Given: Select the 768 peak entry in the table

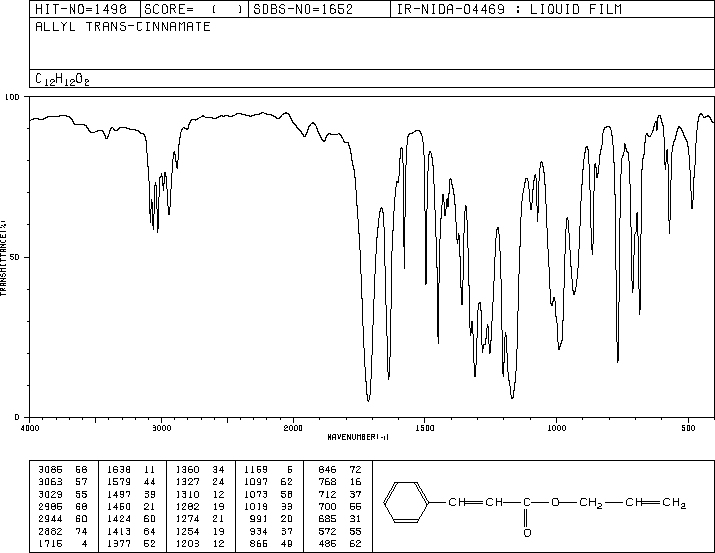Looking at the screenshot, I should [340, 481].
